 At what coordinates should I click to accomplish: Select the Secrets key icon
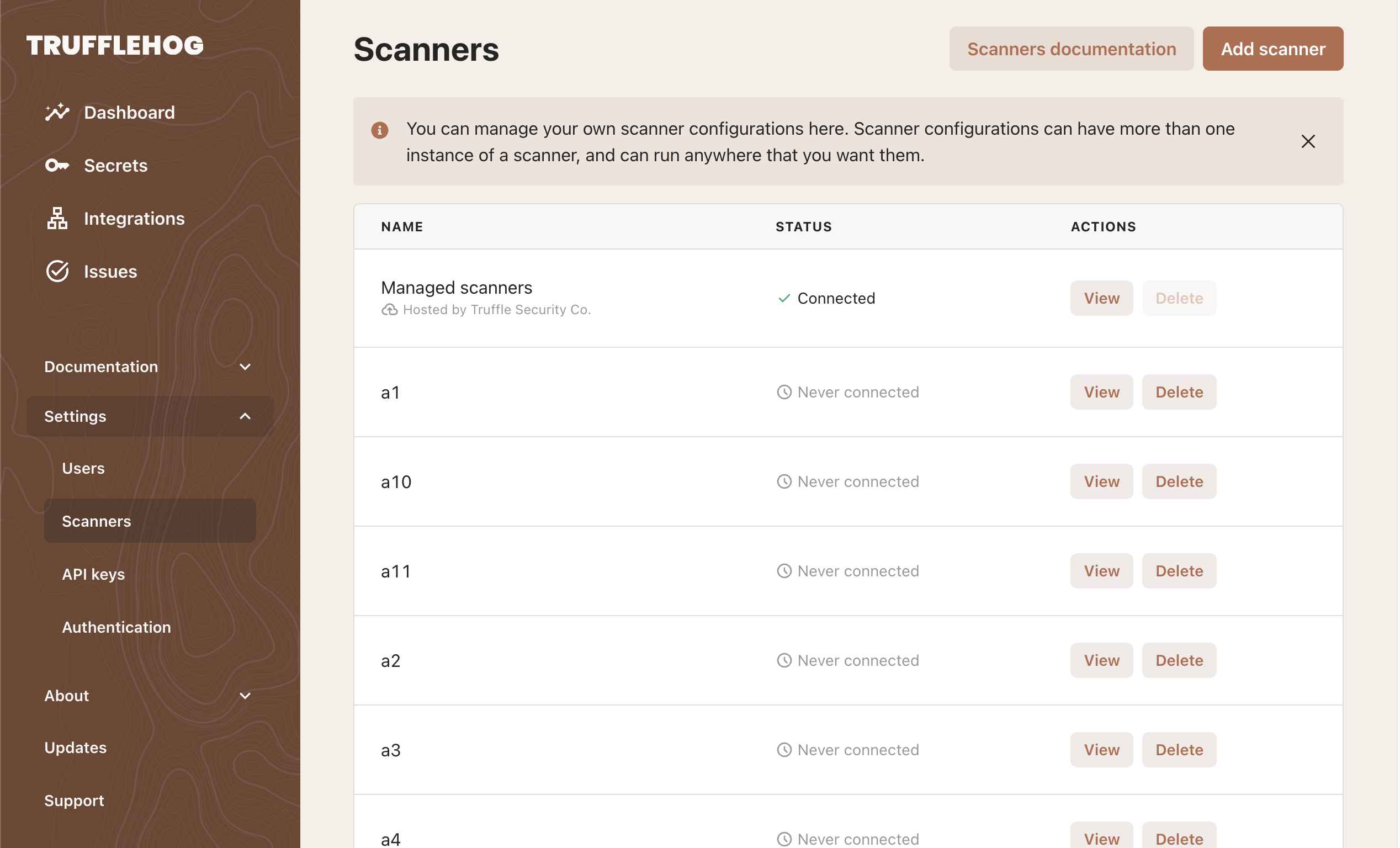pyautogui.click(x=57, y=166)
